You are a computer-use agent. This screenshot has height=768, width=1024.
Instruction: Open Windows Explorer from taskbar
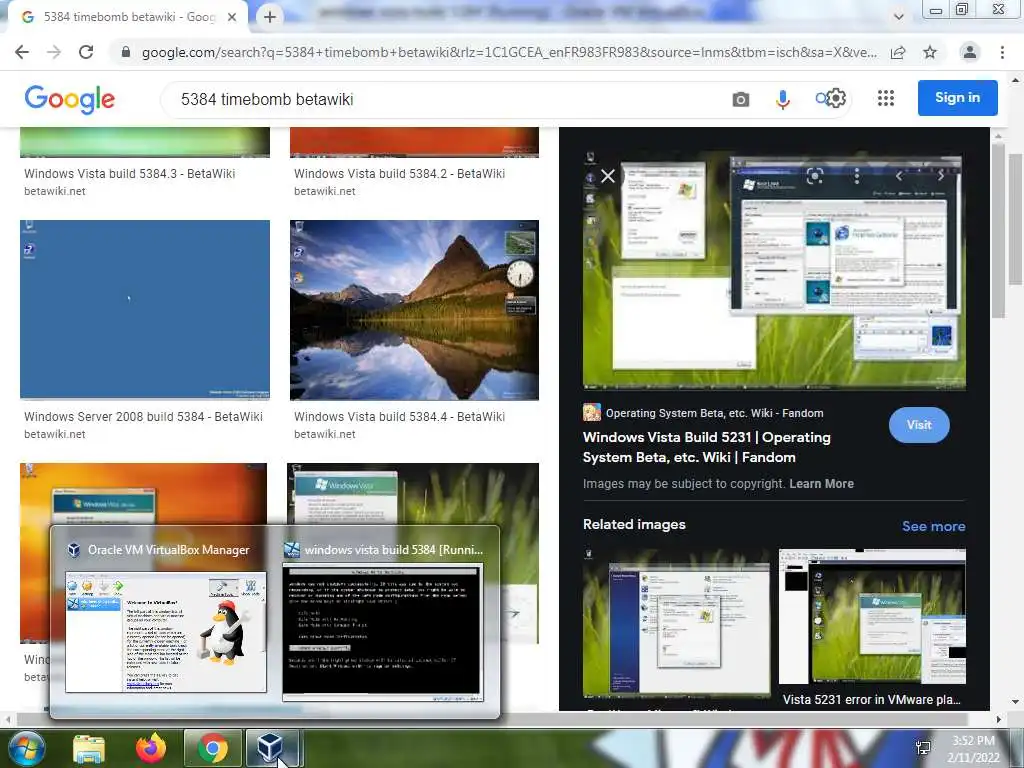point(89,748)
